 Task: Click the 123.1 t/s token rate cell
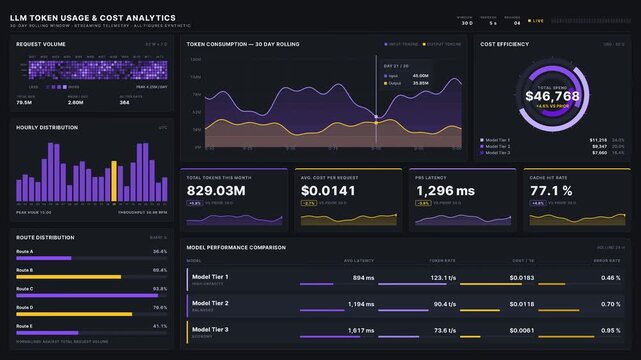click(443, 278)
